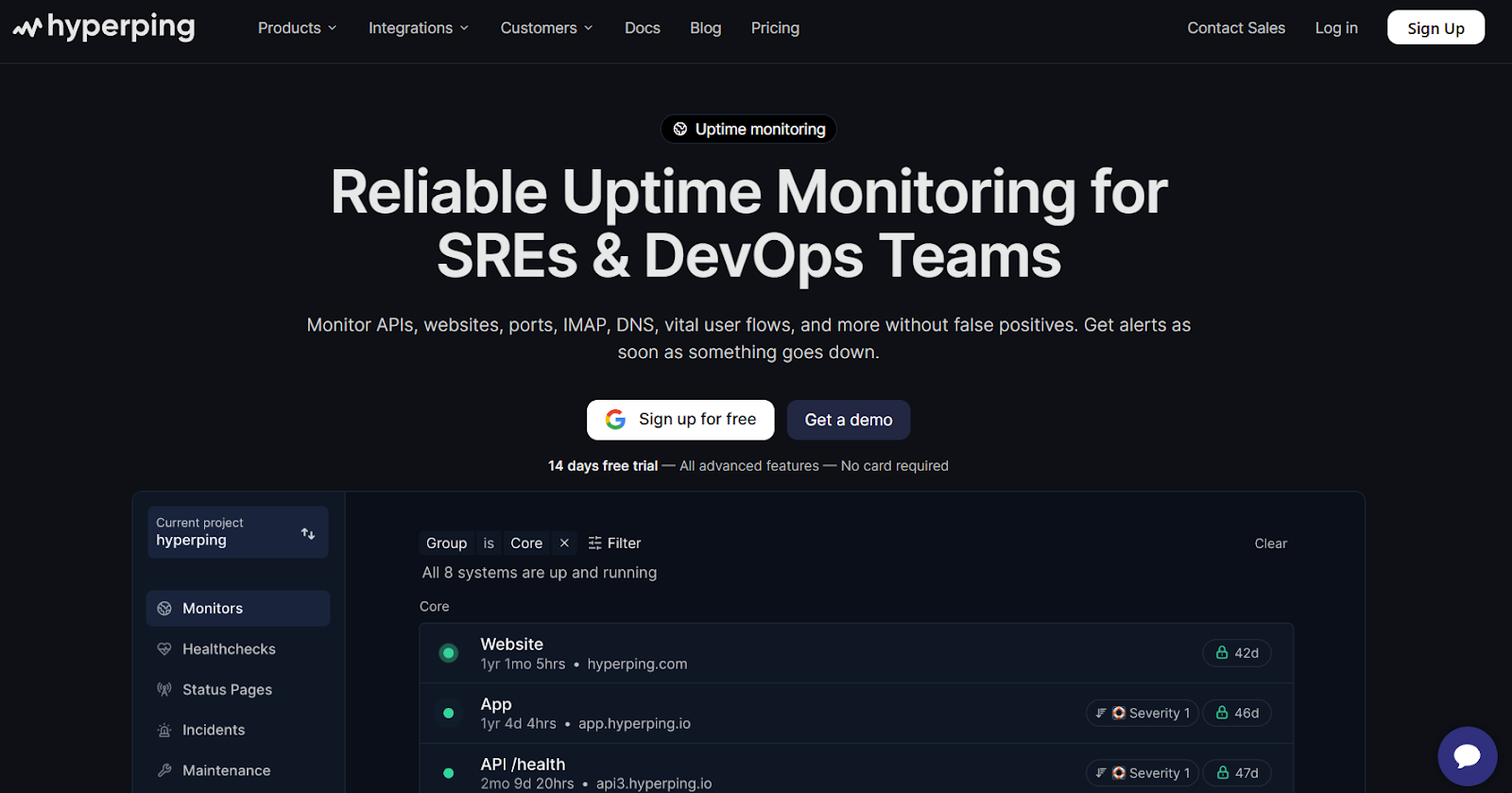Remove the Core group filter

click(x=564, y=543)
